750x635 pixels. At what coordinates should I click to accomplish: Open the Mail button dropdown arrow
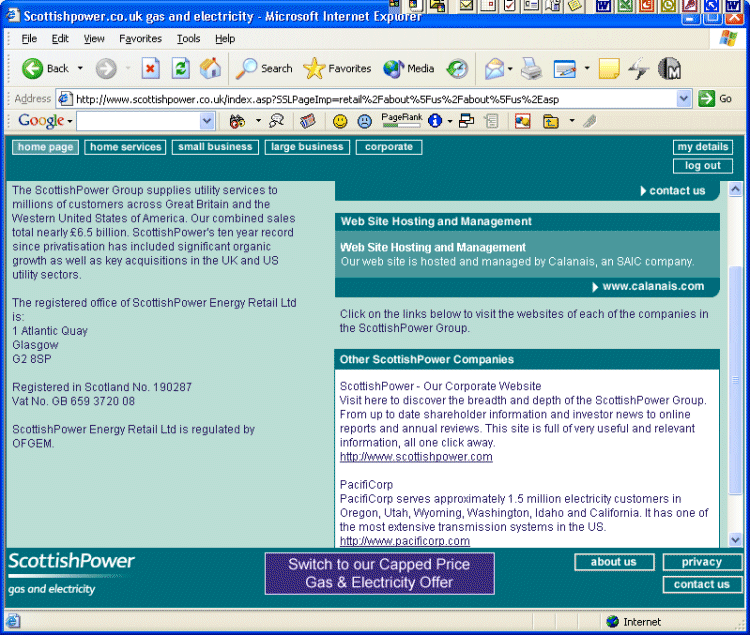pos(510,68)
